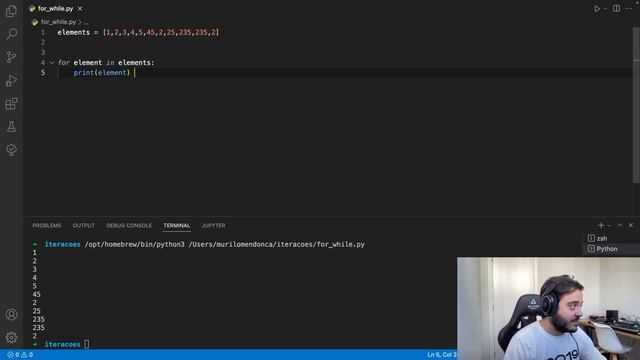Collapse the for loop fold at line 4

click(52, 62)
